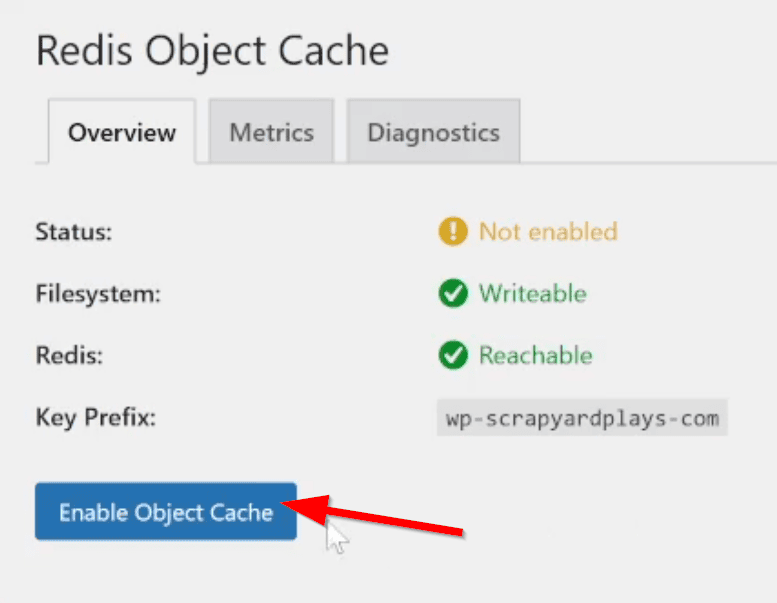Screen dimensions: 777x603
Task: Select the wp-scrapyardplays-com key prefix value
Action: point(582,418)
